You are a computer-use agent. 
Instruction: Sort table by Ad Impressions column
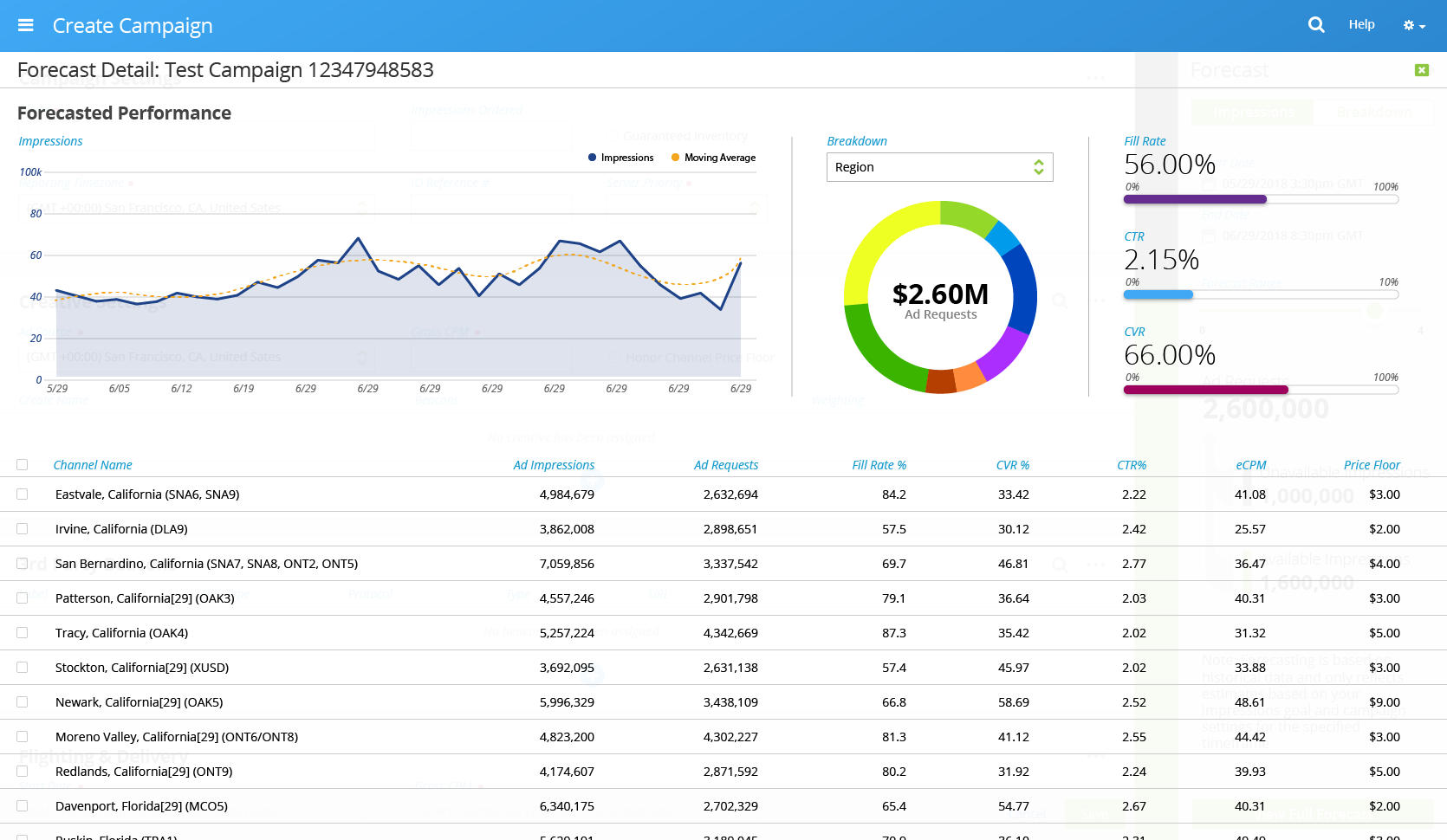(554, 465)
